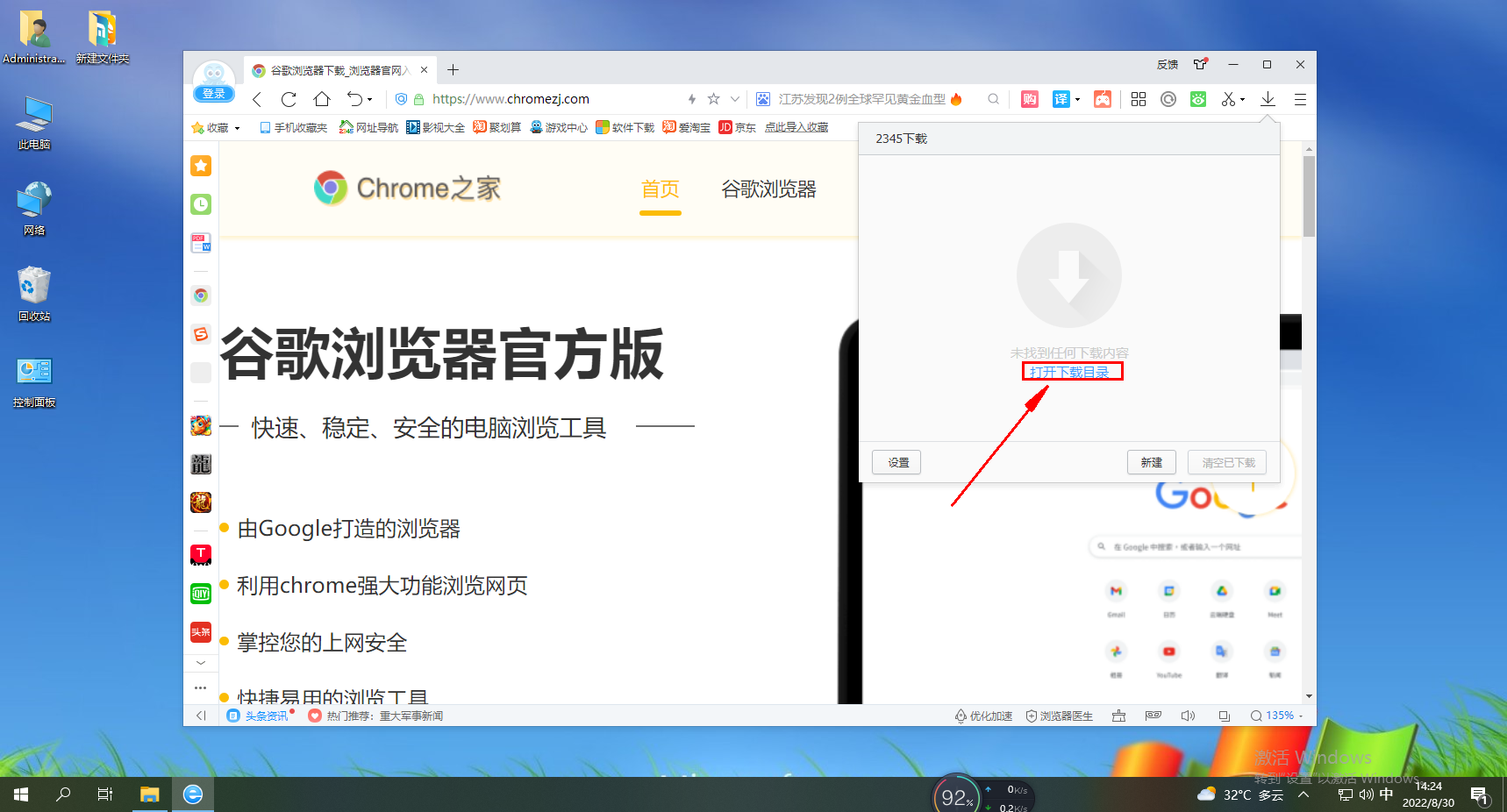Click the 清空已下载 button
The image size is (1507, 812).
tap(1227, 462)
